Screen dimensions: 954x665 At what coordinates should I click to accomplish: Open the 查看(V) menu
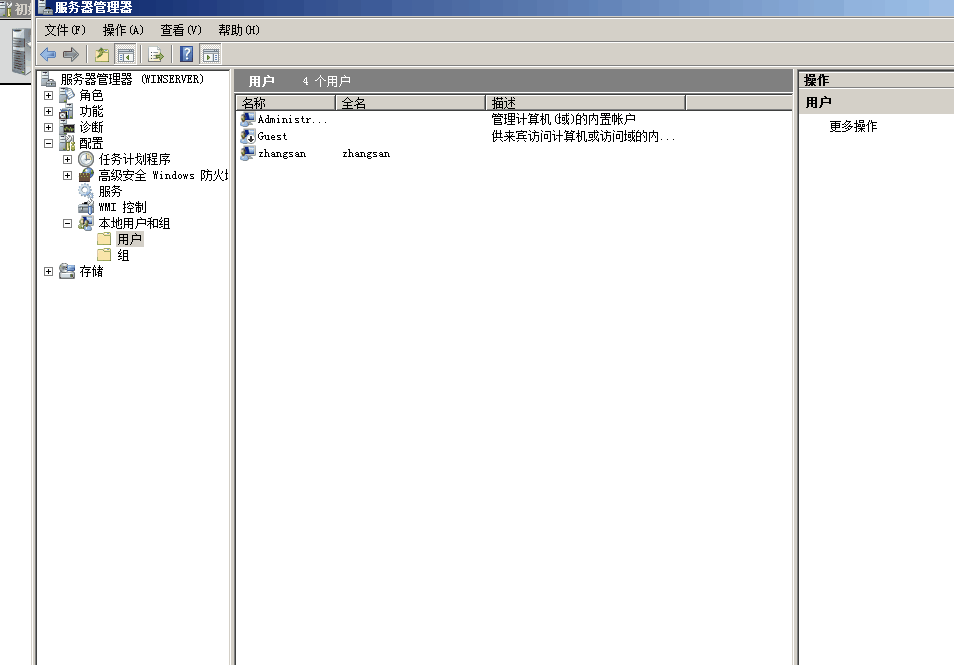181,30
